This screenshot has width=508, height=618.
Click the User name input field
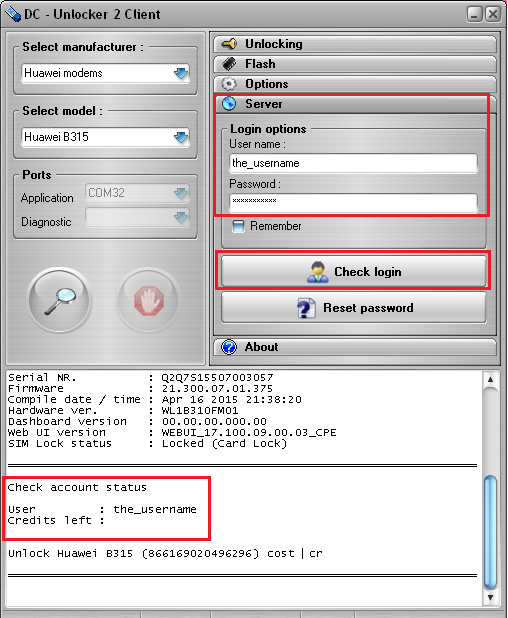(353, 163)
